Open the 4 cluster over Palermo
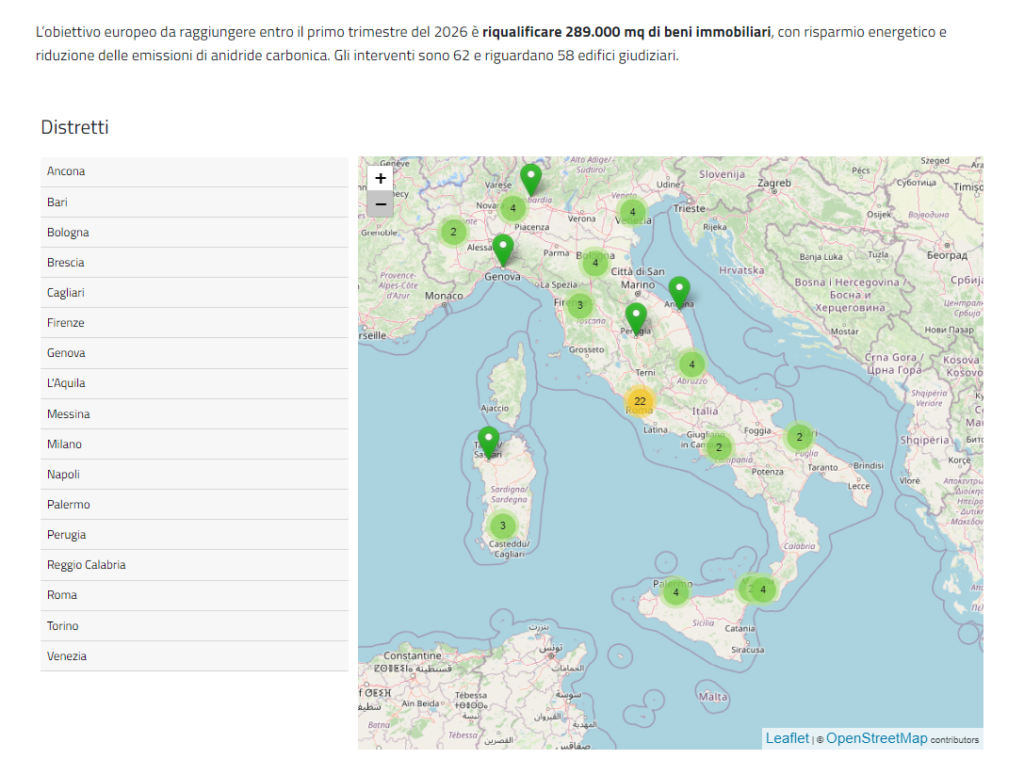1024x759 pixels. pyautogui.click(x=676, y=592)
